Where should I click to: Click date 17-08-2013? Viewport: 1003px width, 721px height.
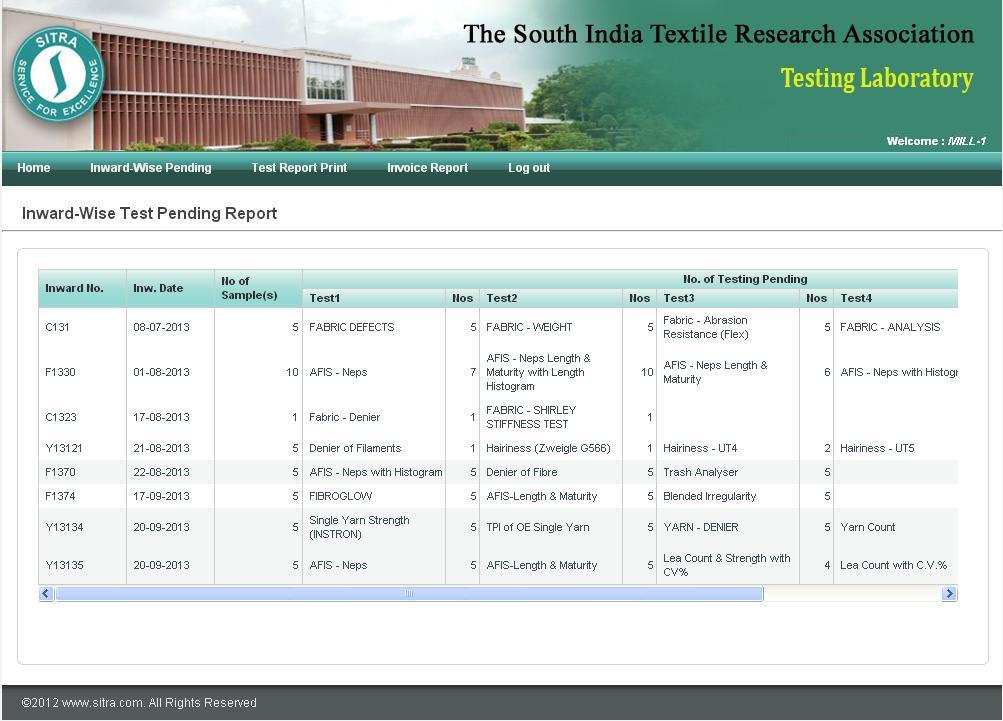tap(161, 417)
